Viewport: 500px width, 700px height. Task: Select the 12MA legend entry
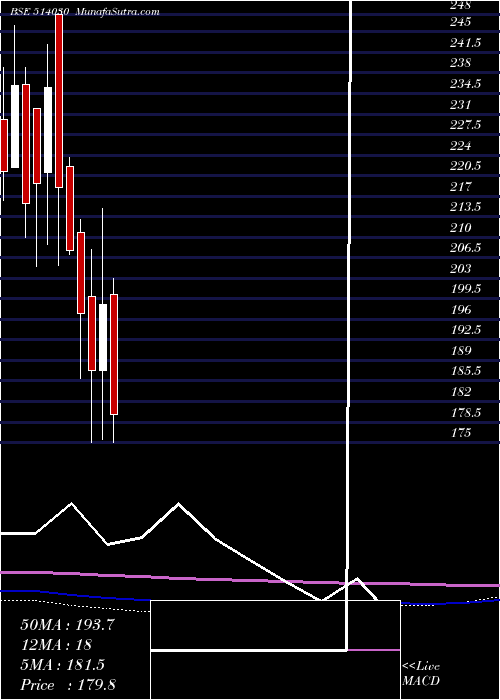pos(56,645)
